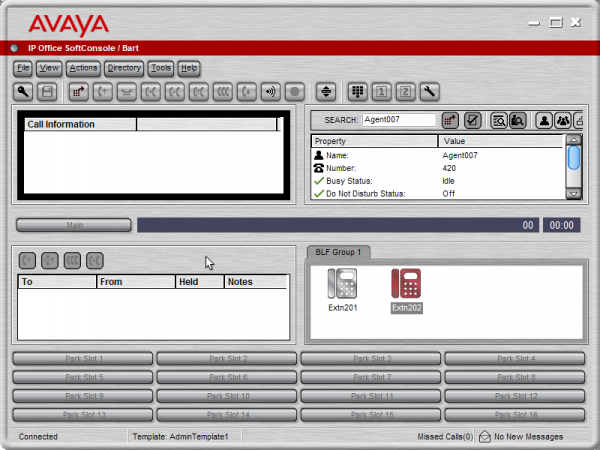Open the envelope icon beside No New Messages
The image size is (600, 450).
coord(485,437)
